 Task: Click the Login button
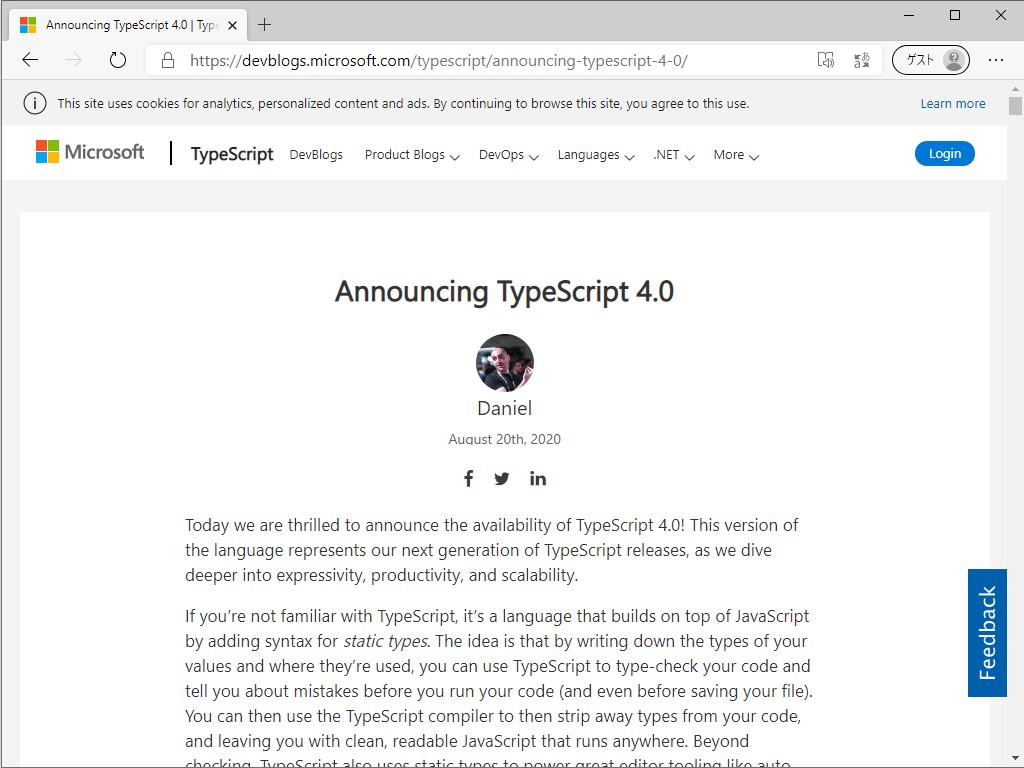coord(944,153)
